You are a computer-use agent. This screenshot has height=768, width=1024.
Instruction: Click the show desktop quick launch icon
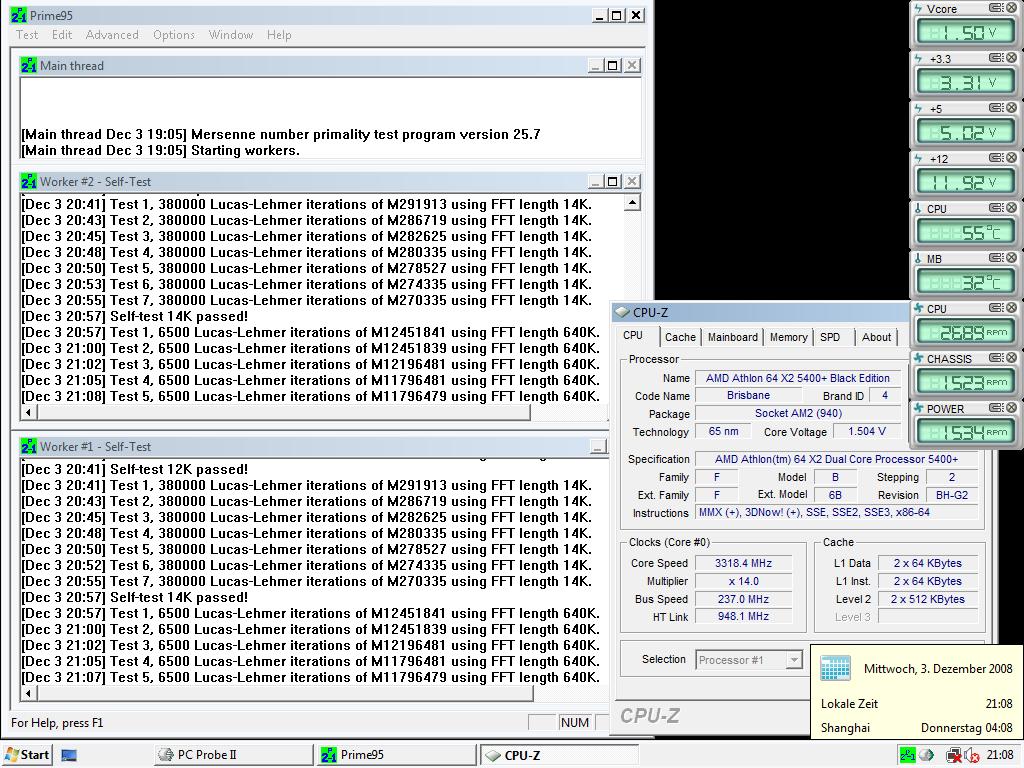[x=69, y=756]
